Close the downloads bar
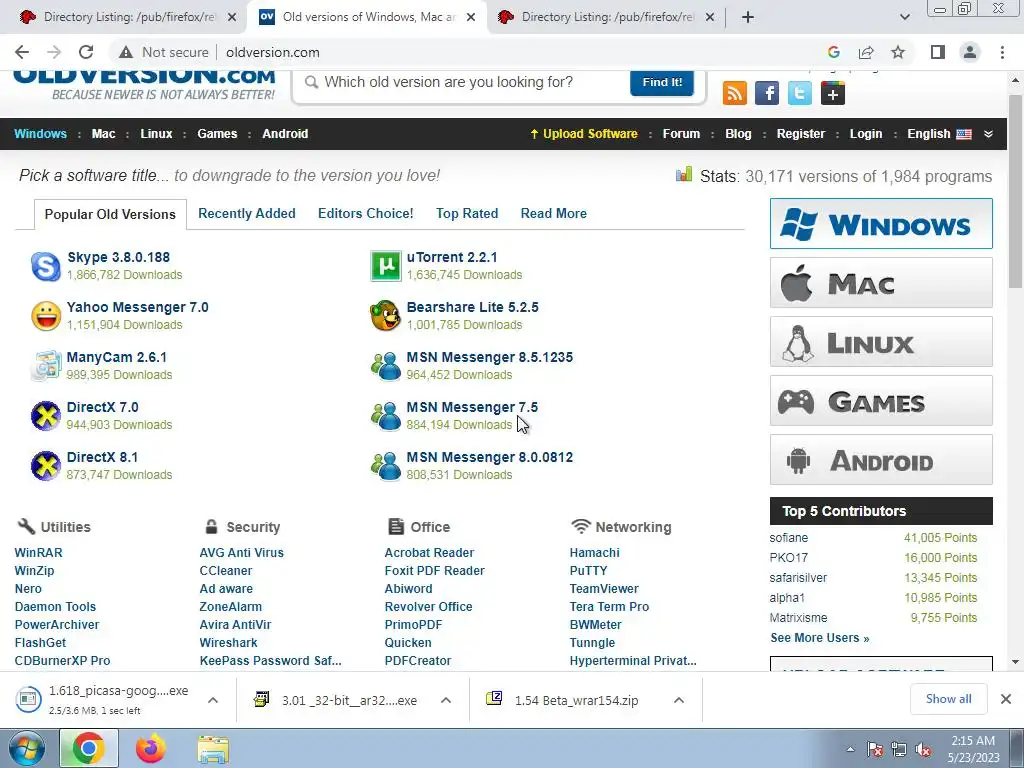The width and height of the screenshot is (1024, 768). [1006, 699]
